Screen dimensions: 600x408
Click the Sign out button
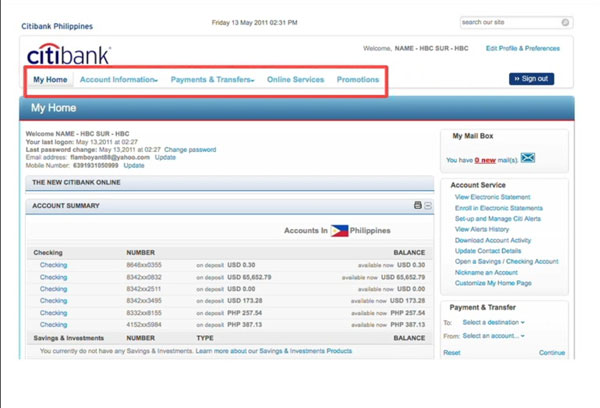coord(531,79)
